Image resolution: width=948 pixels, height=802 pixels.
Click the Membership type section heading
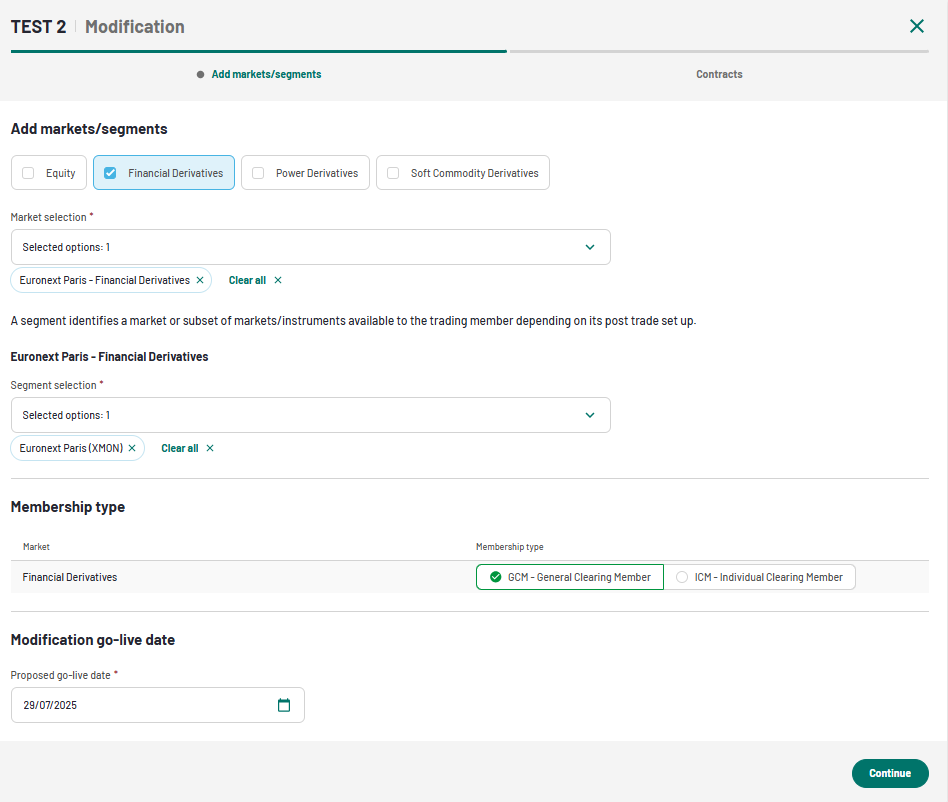pyautogui.click(x=68, y=507)
